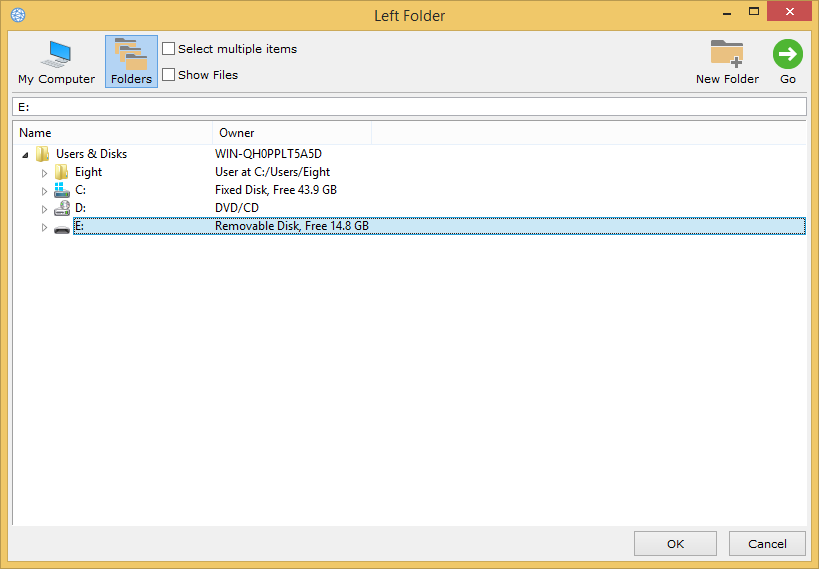Click the path input field showing E:
Screen dimensions: 819x569
coord(409,107)
